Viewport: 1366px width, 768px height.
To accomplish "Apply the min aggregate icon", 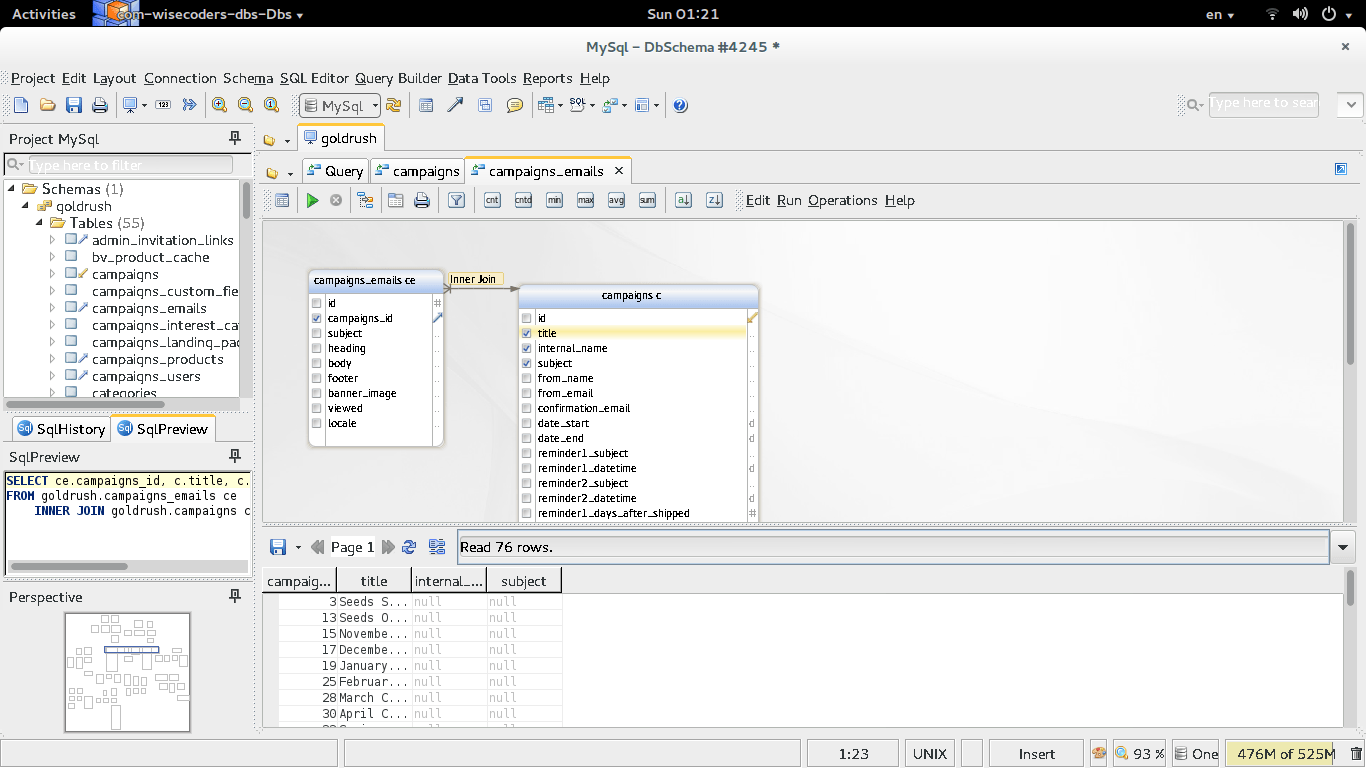I will tap(554, 200).
